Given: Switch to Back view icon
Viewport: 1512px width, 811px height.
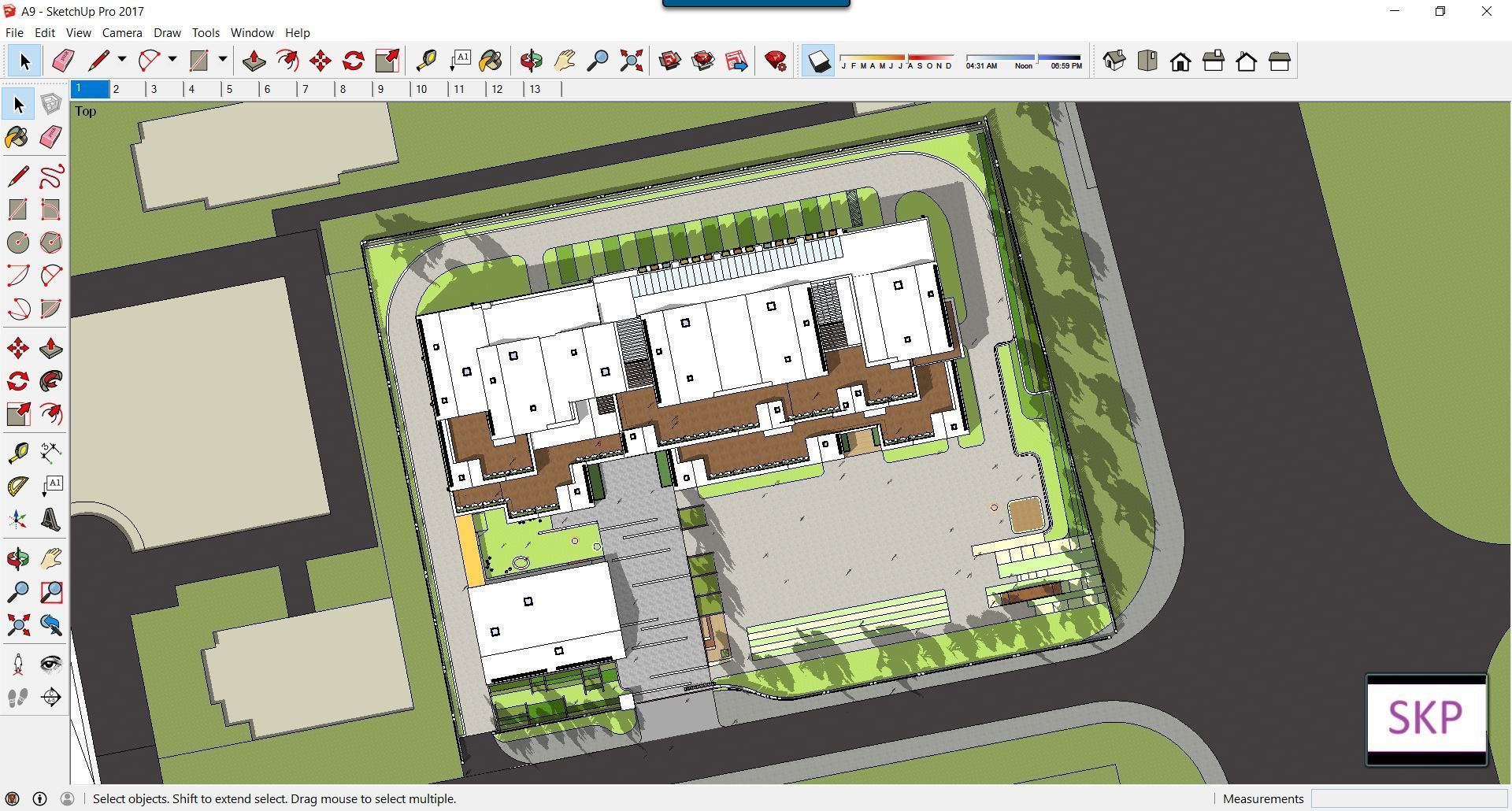Looking at the screenshot, I should [x=1246, y=61].
